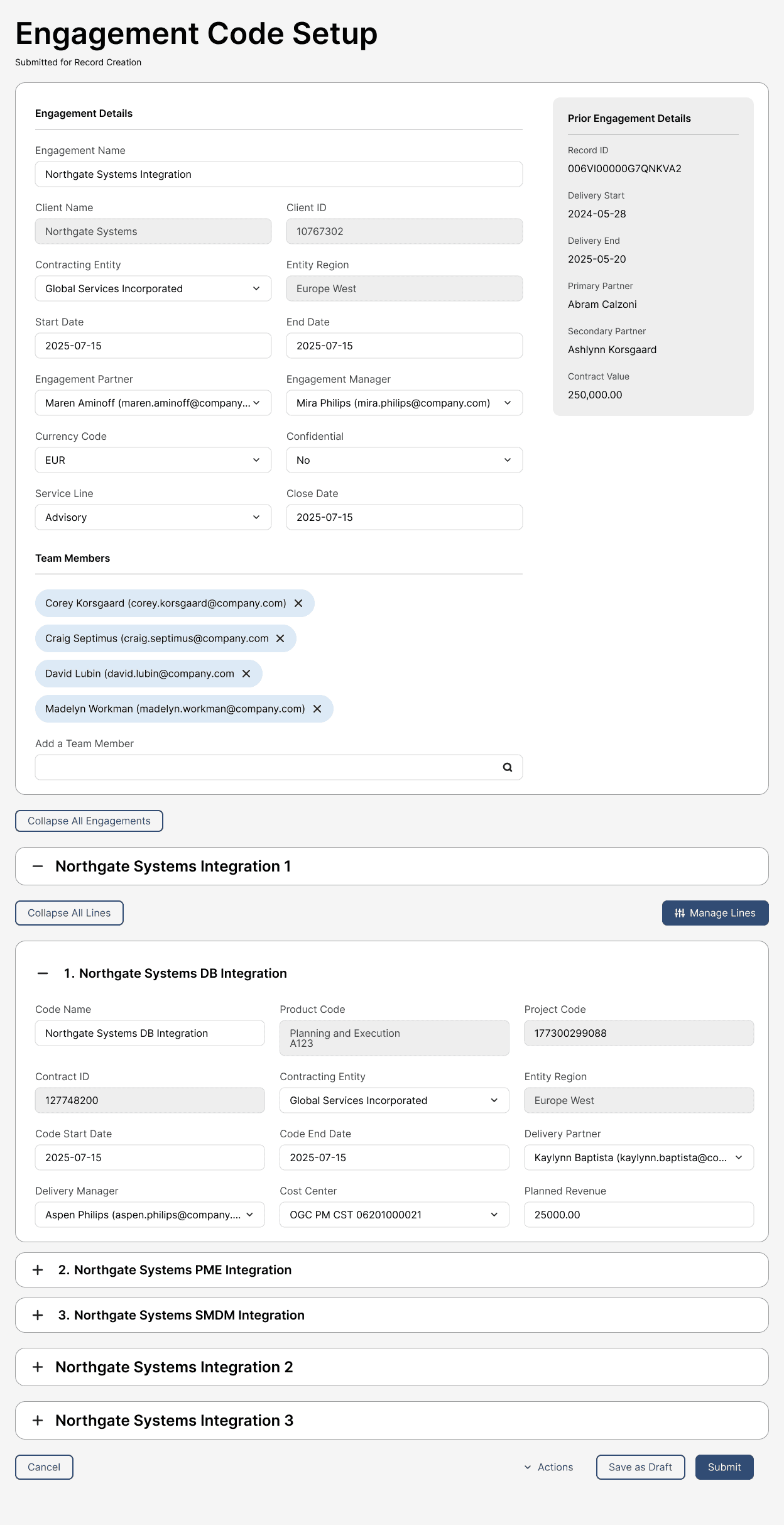784x1525 pixels.
Task: Click the team member search icon
Action: (508, 767)
